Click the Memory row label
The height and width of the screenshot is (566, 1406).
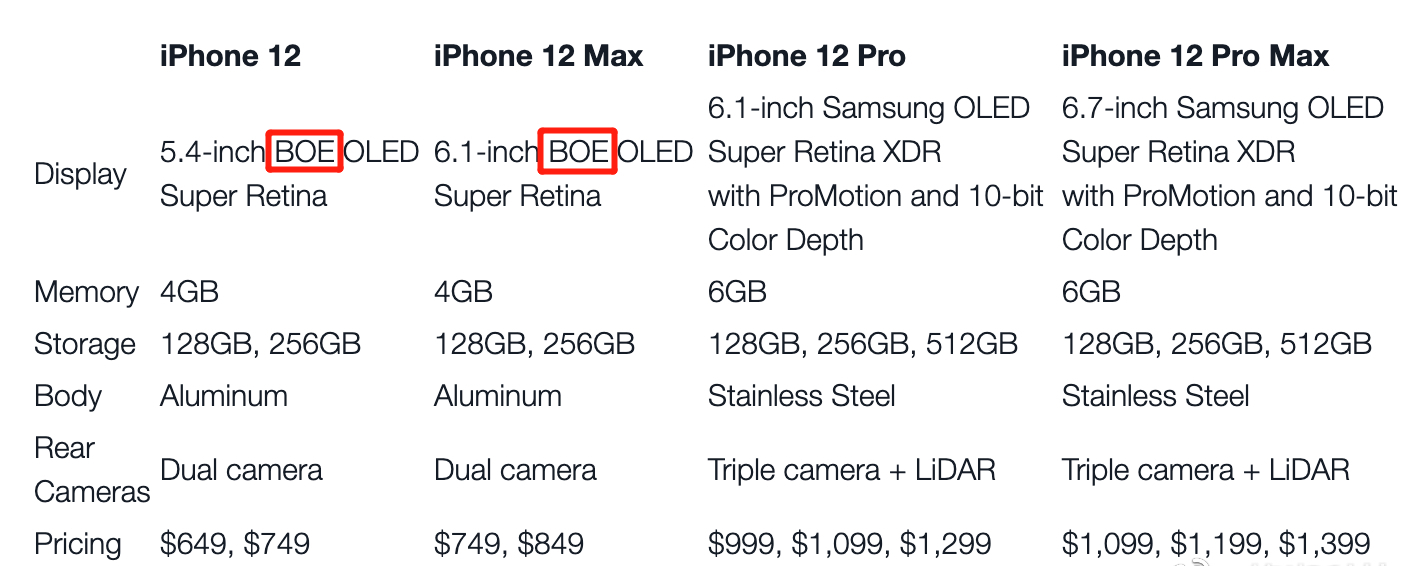(86, 292)
